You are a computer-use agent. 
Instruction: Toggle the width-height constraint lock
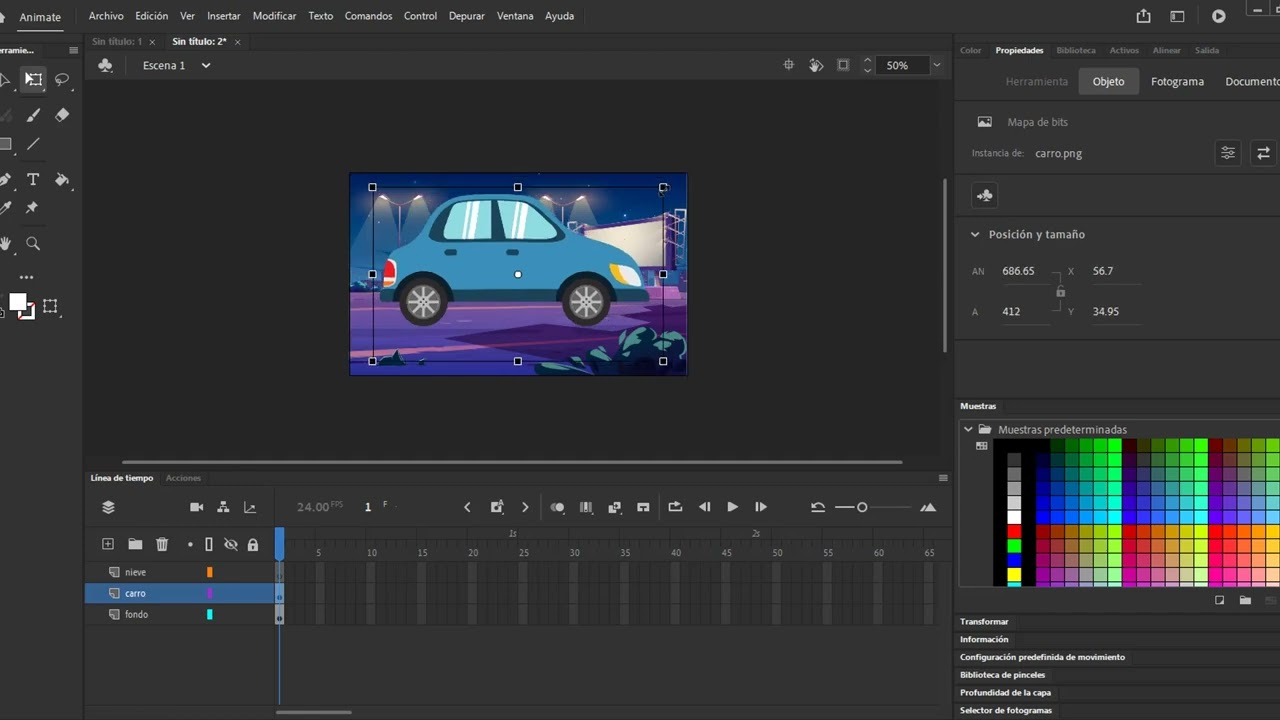(1060, 291)
